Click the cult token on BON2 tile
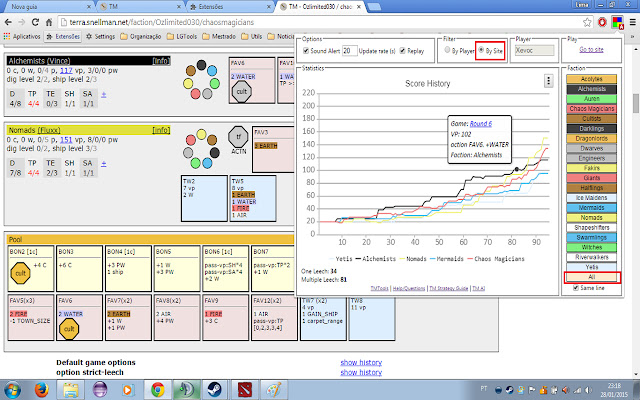 tap(20, 273)
